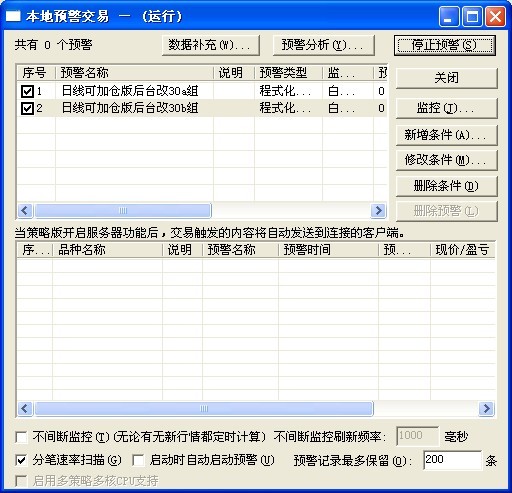
Task: Click lower list 预警名称 column header
Action: point(240,250)
